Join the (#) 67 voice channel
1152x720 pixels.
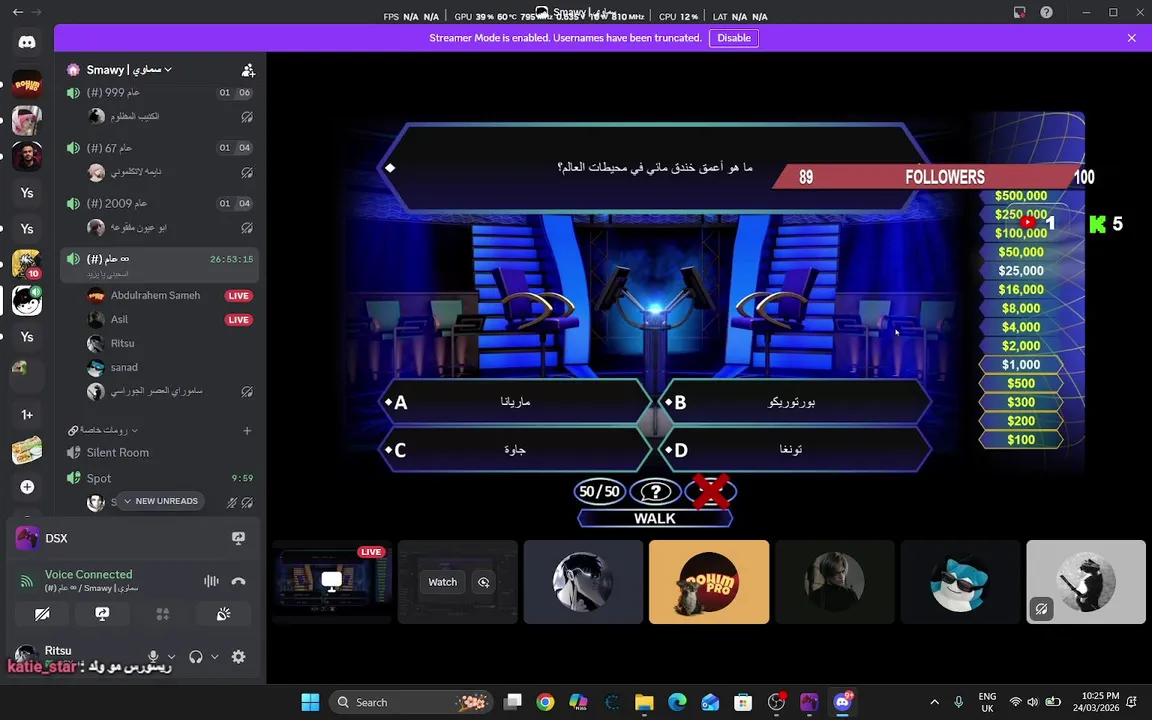click(159, 148)
